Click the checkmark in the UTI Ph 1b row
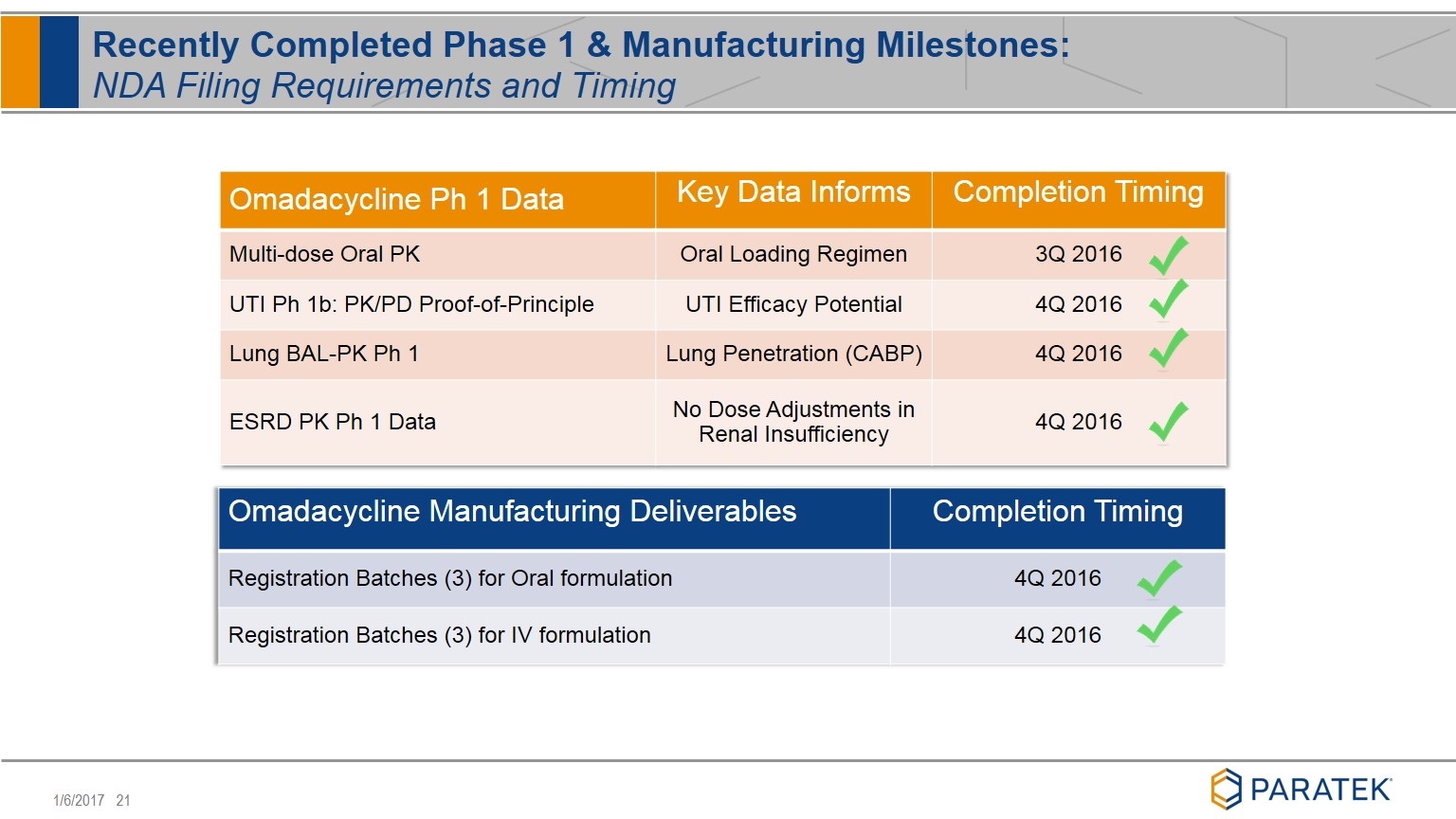Screen dimensions: 1456x819 pyautogui.click(x=1169, y=299)
